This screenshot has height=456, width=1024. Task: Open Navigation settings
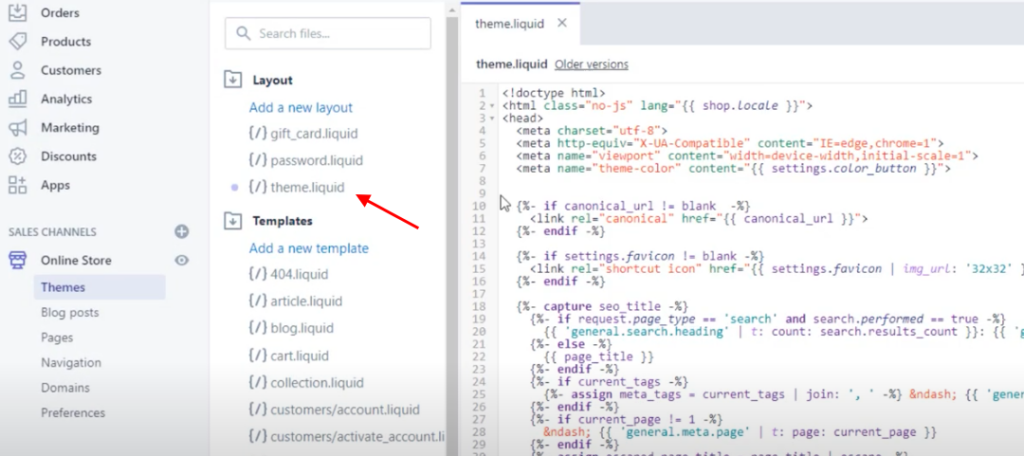[x=71, y=363]
